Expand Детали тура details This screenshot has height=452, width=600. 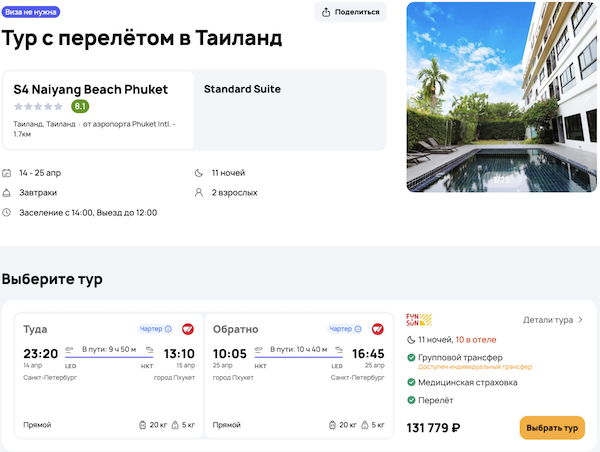click(x=553, y=320)
